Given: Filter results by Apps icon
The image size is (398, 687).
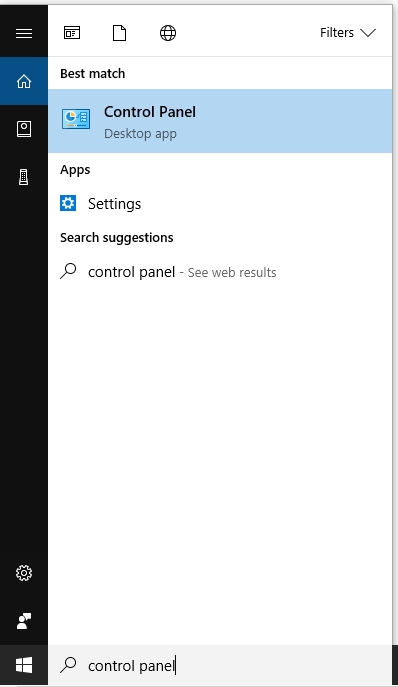Looking at the screenshot, I should point(72,33).
